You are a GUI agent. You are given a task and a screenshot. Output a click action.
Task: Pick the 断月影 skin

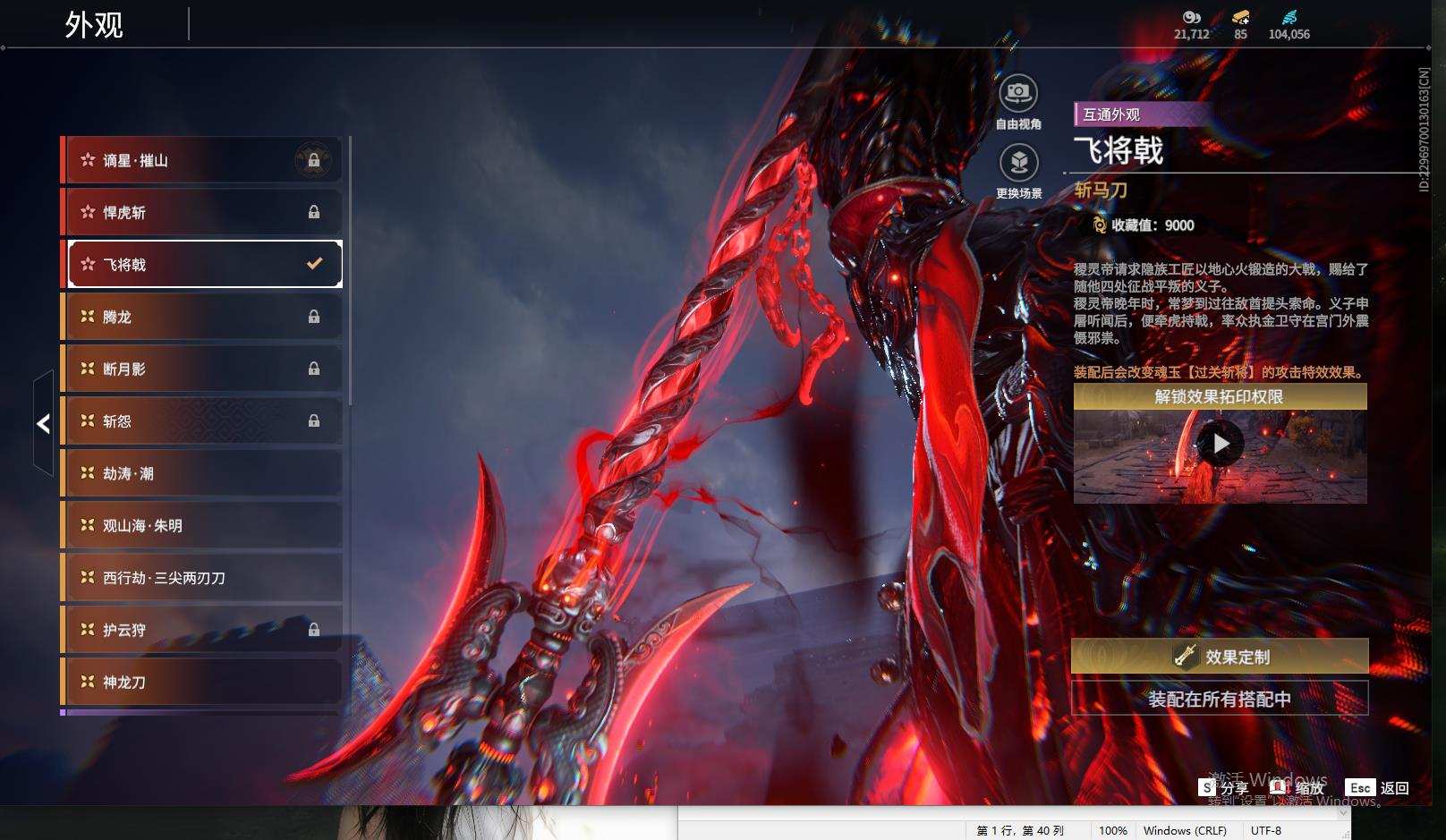tap(202, 369)
